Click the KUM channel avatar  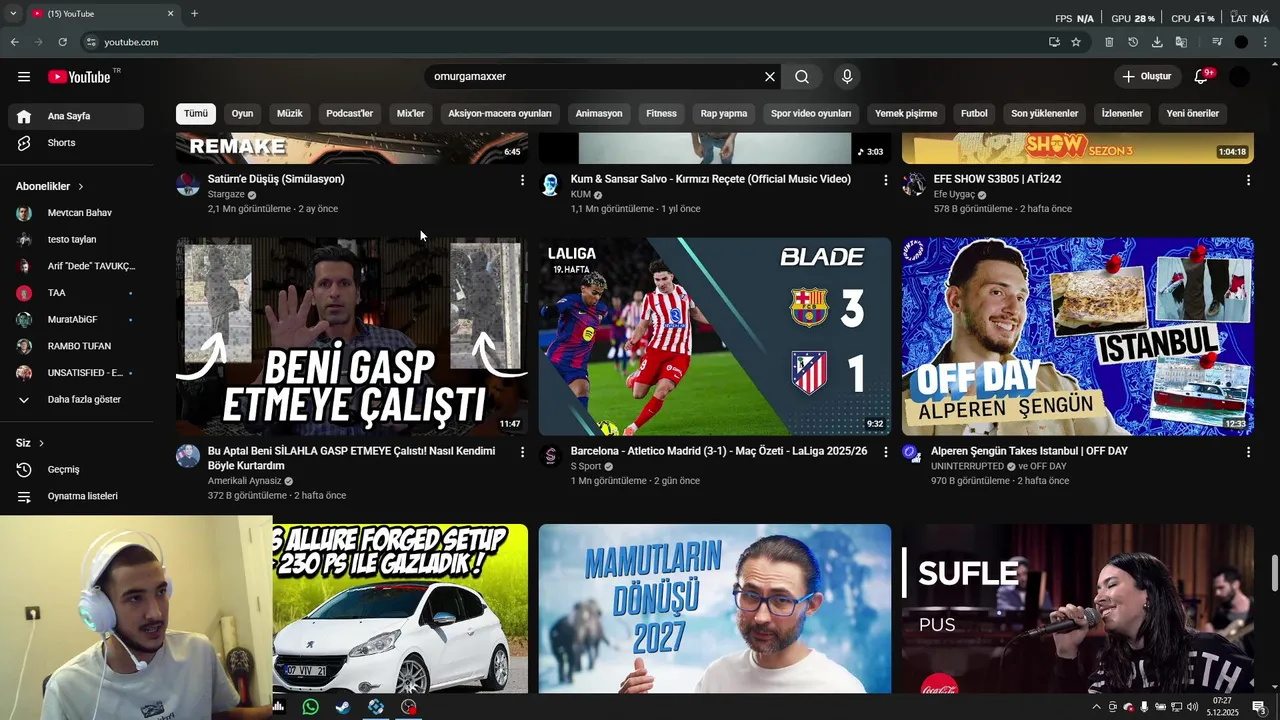point(551,184)
